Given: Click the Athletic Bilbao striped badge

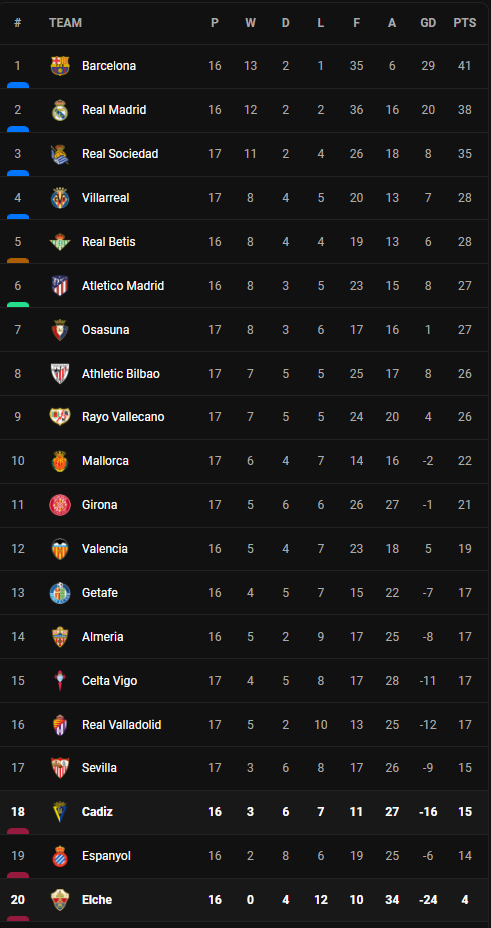Looking at the screenshot, I should click(x=60, y=373).
